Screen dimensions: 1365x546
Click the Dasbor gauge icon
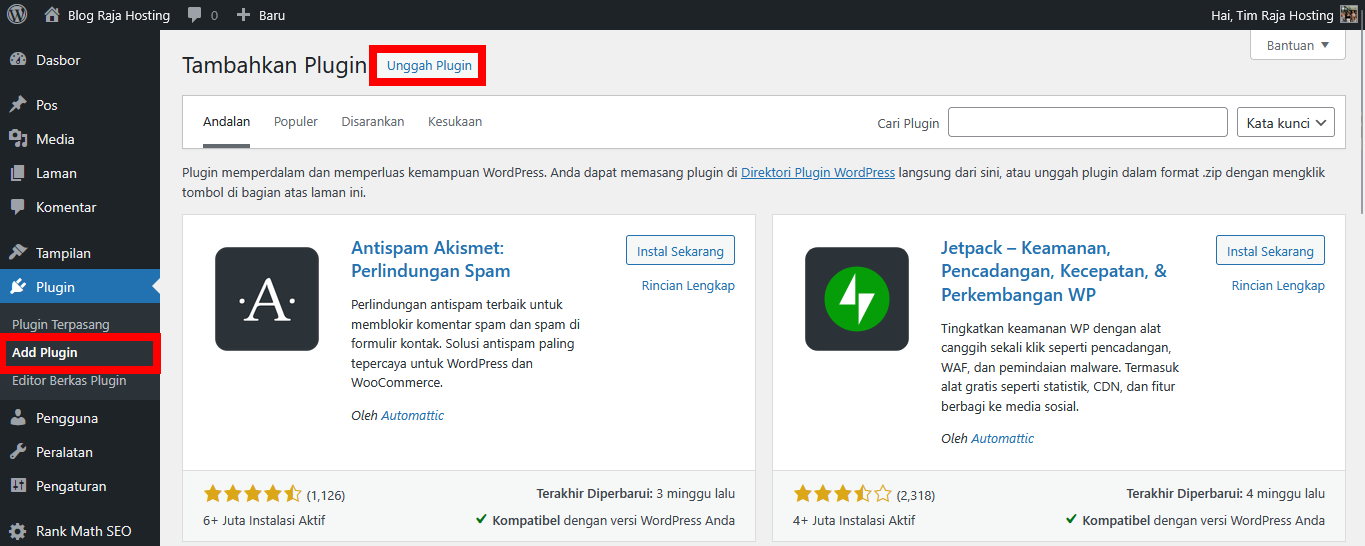(18, 60)
